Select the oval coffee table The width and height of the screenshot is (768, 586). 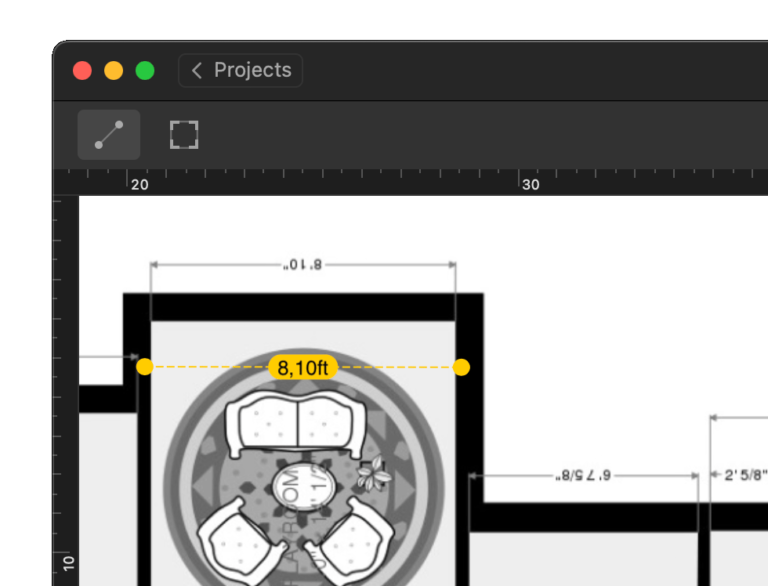tap(304, 486)
